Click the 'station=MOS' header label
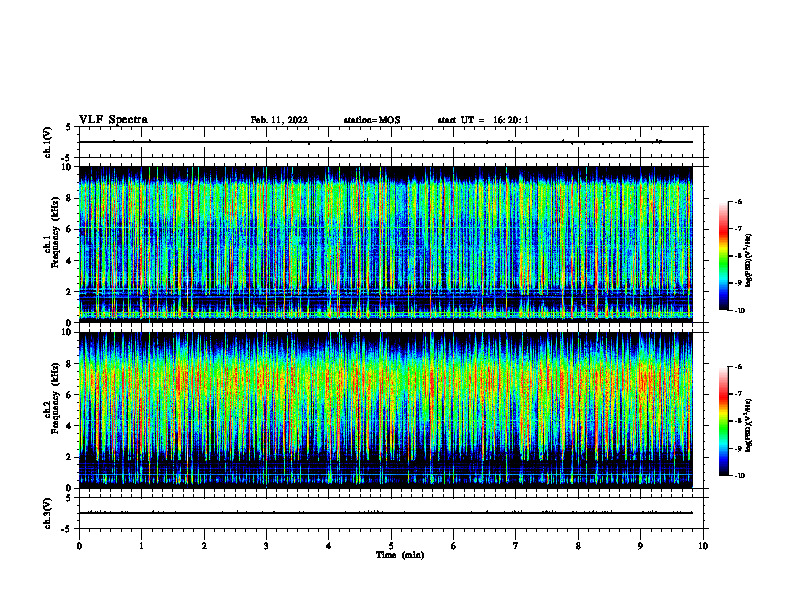Image resolution: width=792 pixels, height=612 pixels. [372, 120]
